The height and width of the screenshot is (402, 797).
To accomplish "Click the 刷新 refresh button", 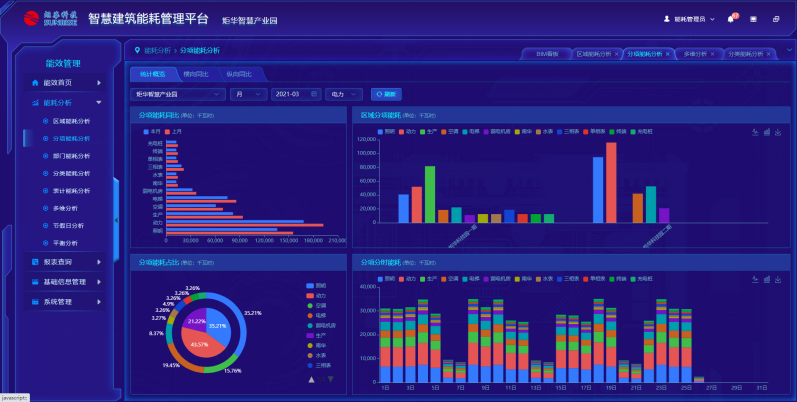I will 386,94.
